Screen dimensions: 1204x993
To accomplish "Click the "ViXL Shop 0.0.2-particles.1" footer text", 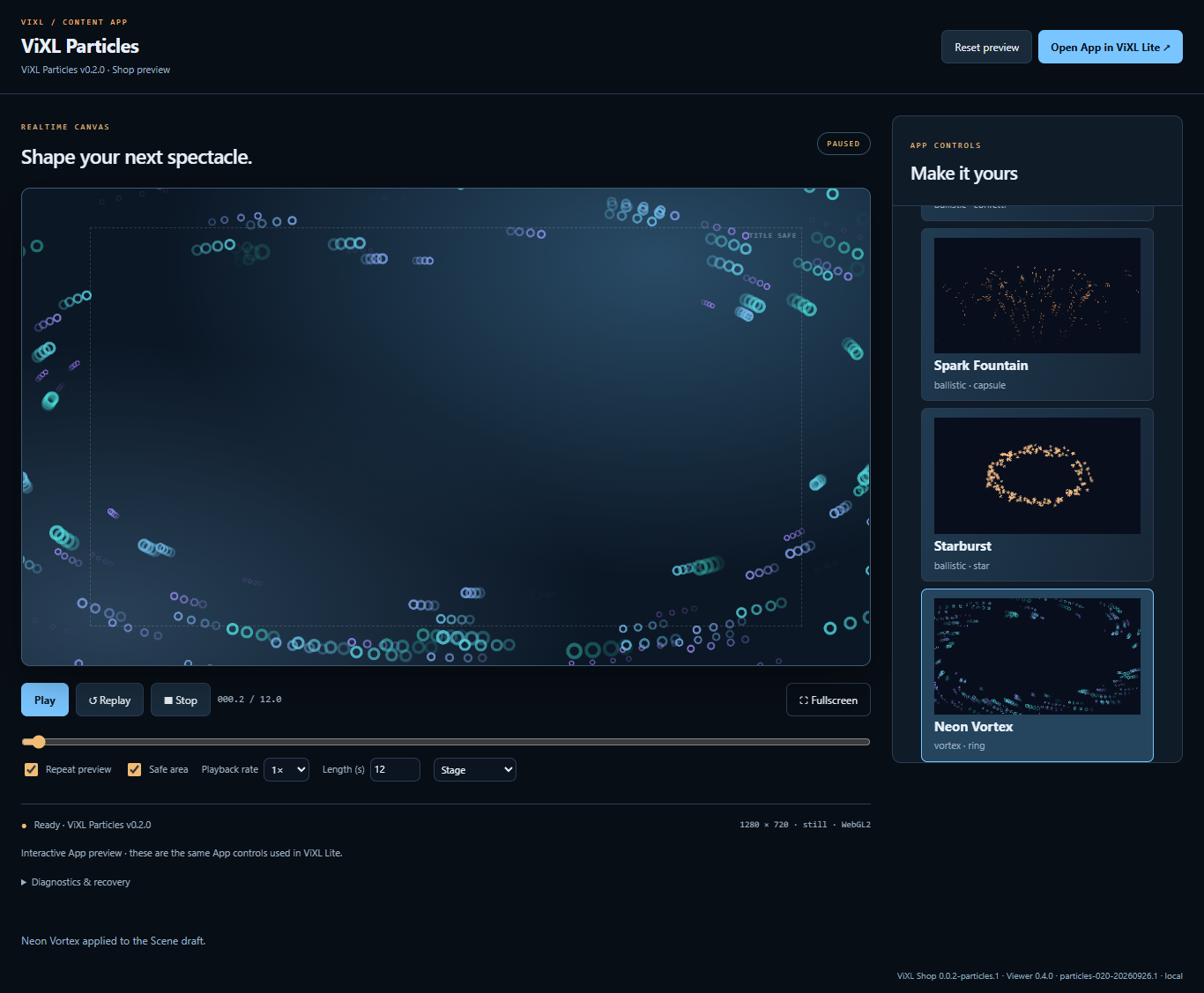I will 948,976.
